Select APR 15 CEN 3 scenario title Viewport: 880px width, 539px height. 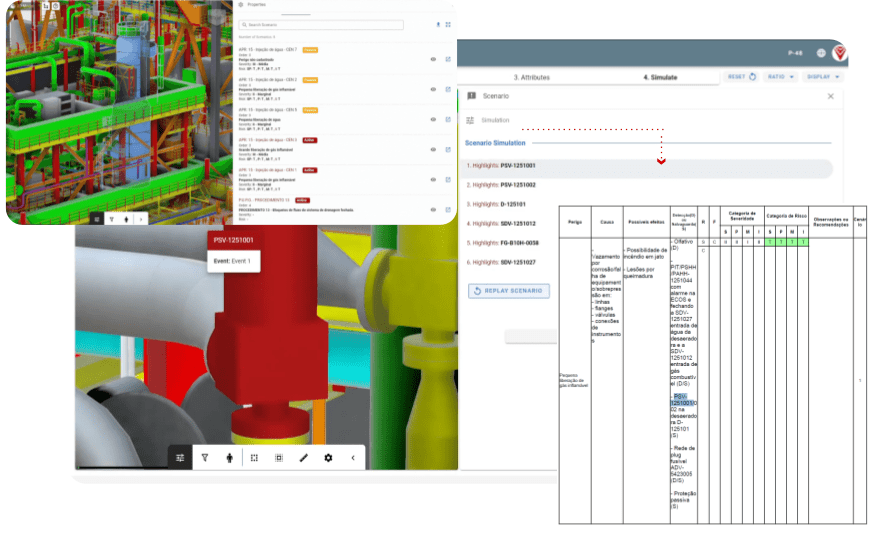coord(268,140)
